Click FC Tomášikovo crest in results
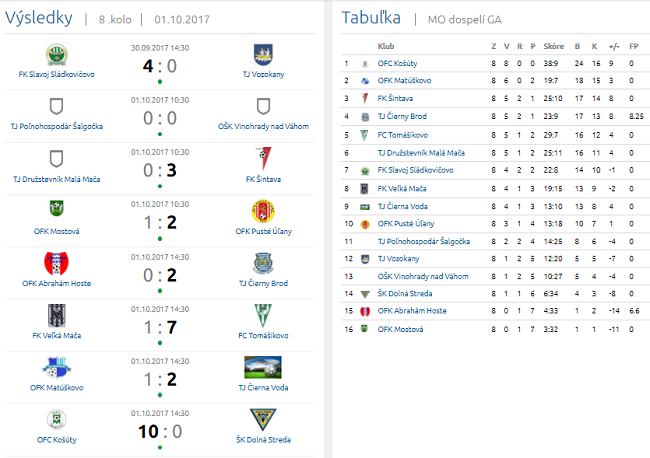Image resolution: width=650 pixels, height=458 pixels. click(x=262, y=314)
